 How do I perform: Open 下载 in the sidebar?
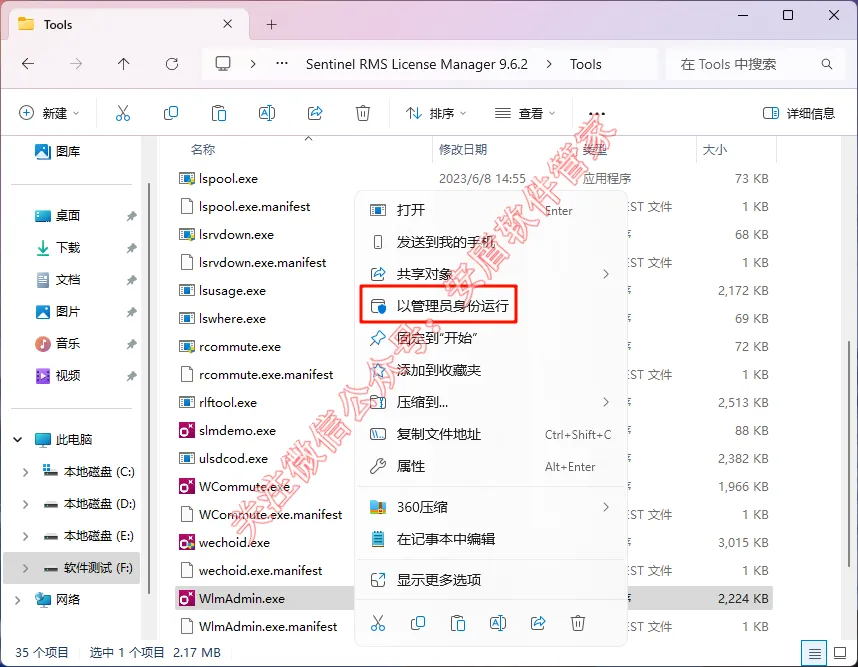(58, 248)
